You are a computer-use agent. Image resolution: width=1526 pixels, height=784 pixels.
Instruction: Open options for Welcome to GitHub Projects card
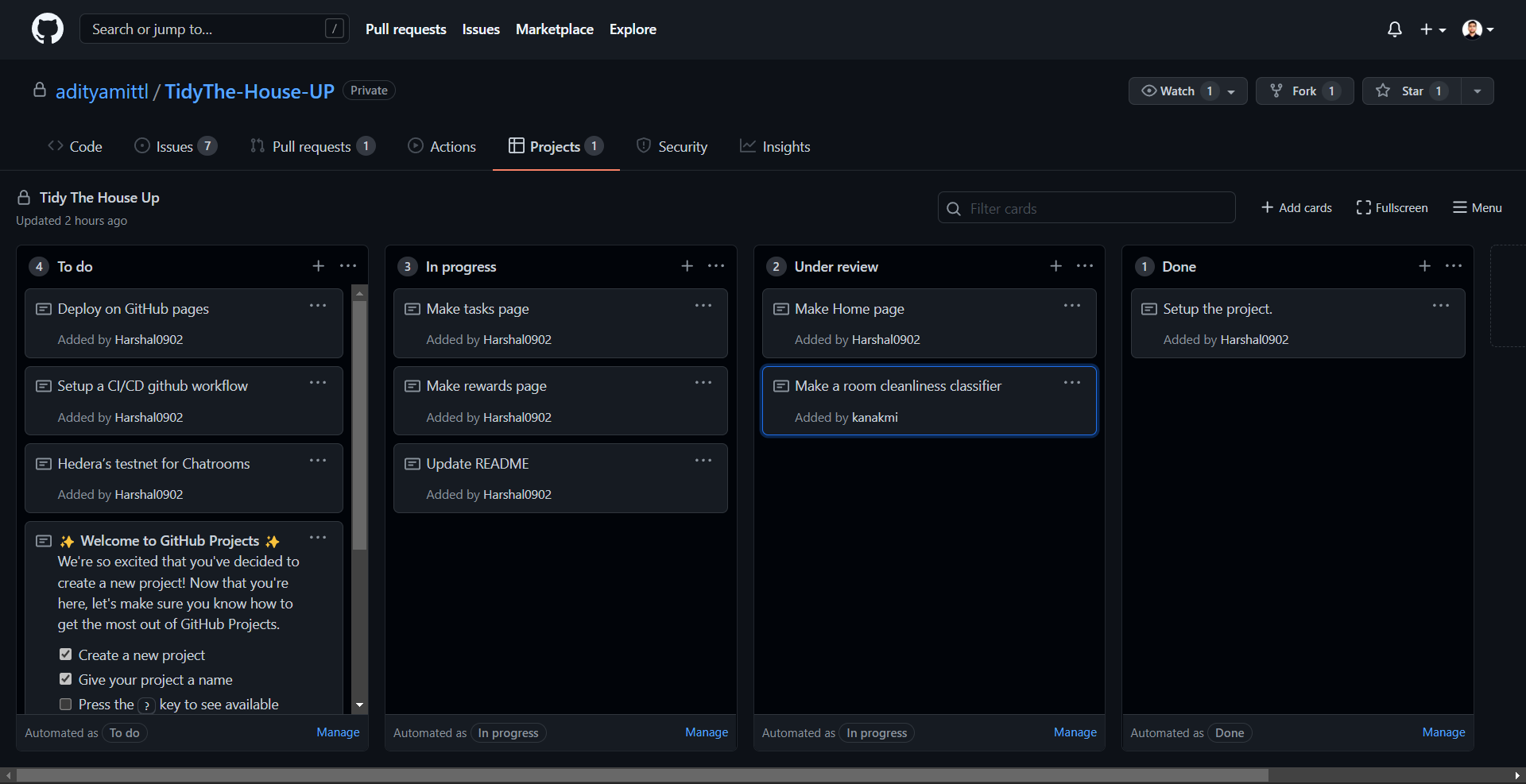click(318, 538)
